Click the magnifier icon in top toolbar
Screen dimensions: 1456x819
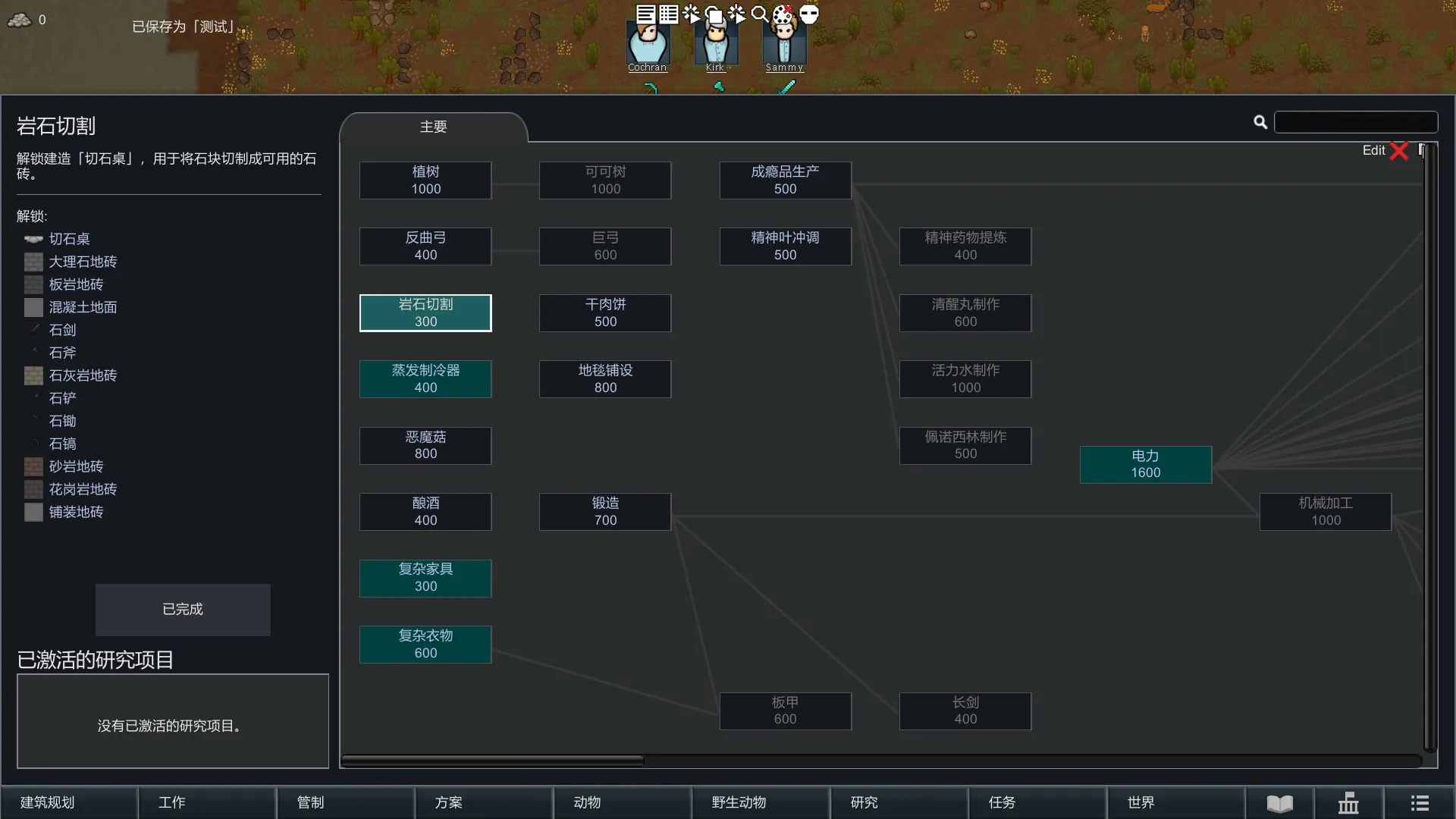click(x=759, y=14)
